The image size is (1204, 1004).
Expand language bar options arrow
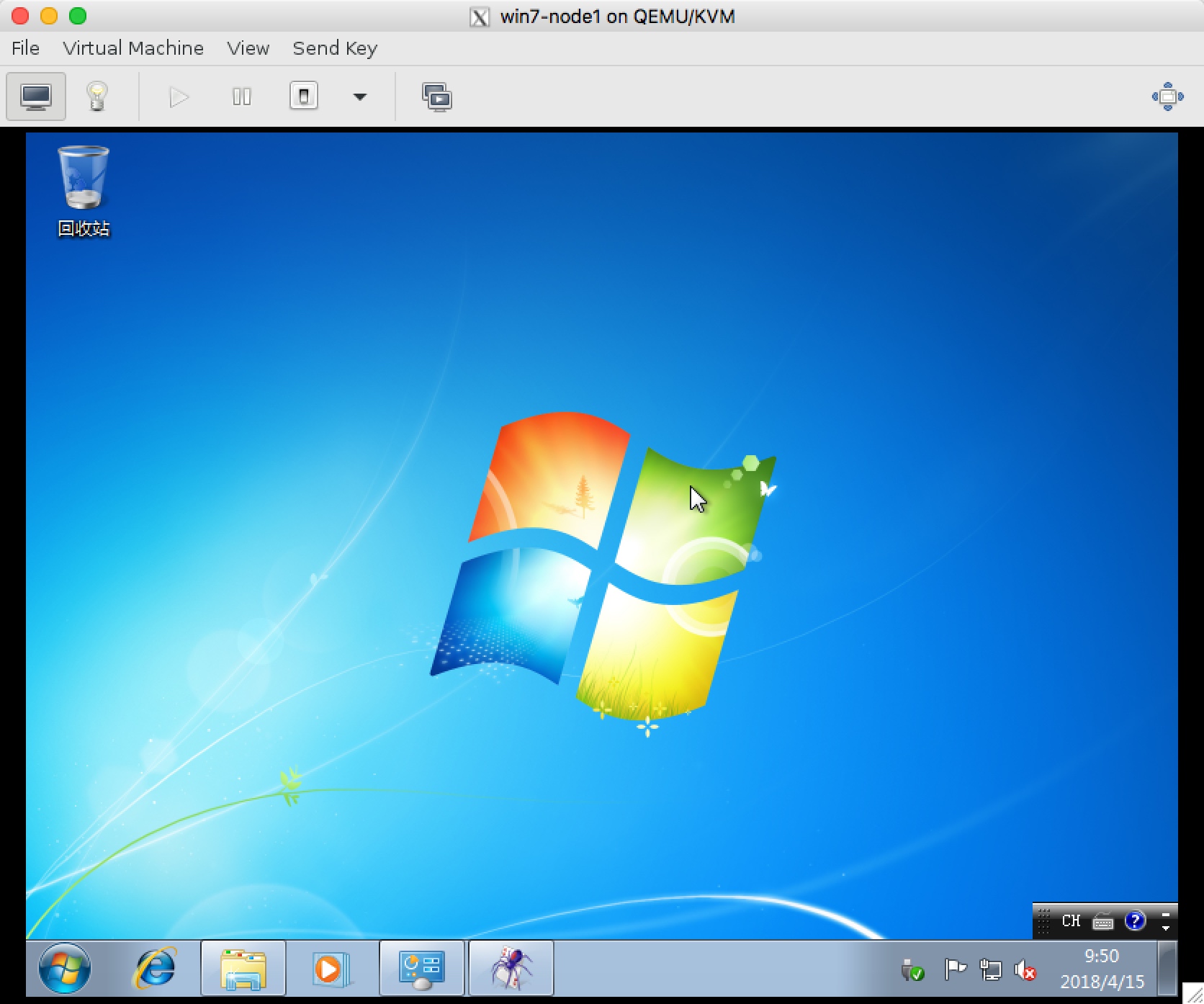(1166, 922)
